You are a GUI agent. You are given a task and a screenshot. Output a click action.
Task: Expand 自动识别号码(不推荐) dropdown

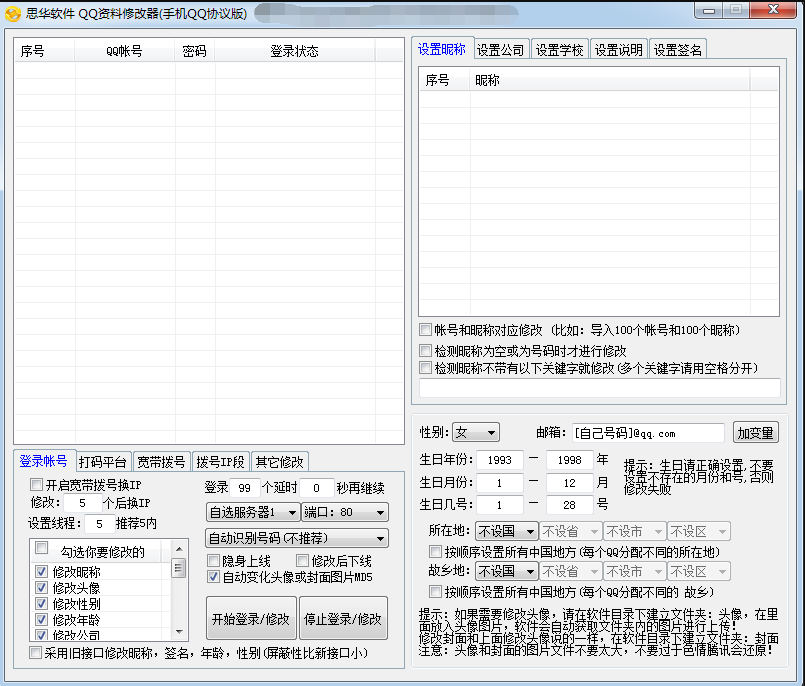pos(297,538)
